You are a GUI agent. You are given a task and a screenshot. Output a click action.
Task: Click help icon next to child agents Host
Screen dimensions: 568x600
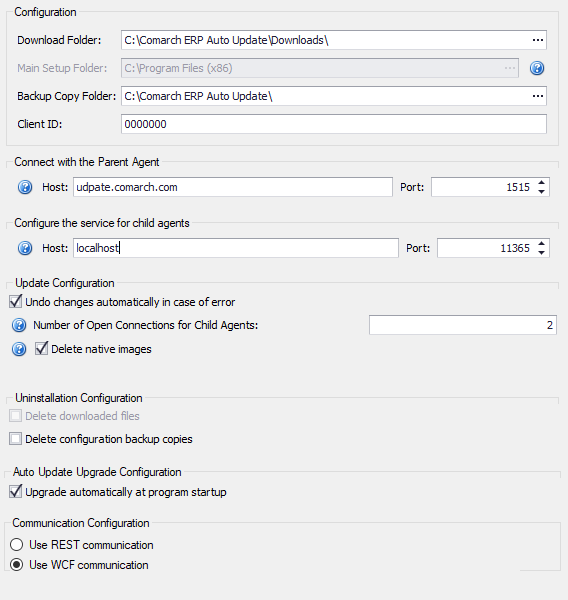point(25,248)
